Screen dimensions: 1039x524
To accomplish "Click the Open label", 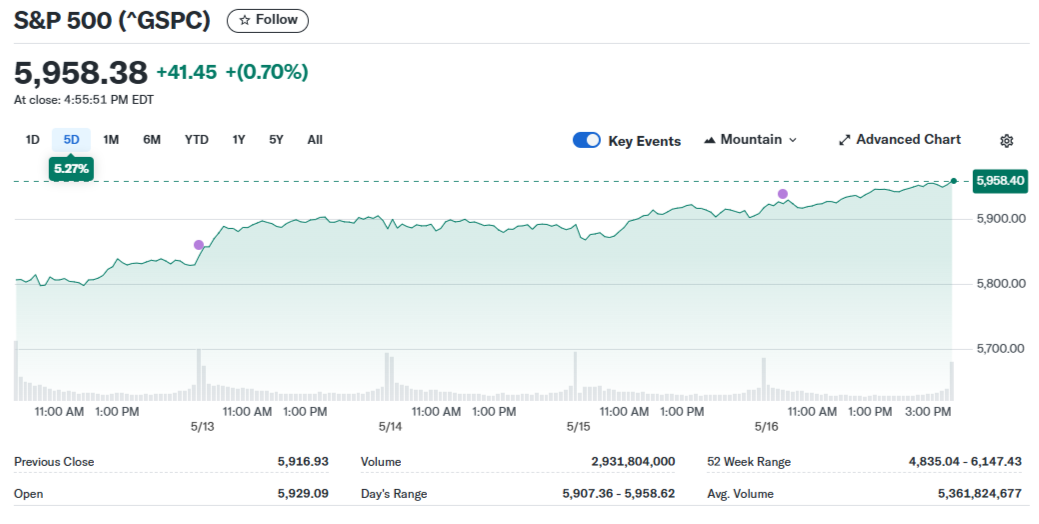I will point(28,494).
